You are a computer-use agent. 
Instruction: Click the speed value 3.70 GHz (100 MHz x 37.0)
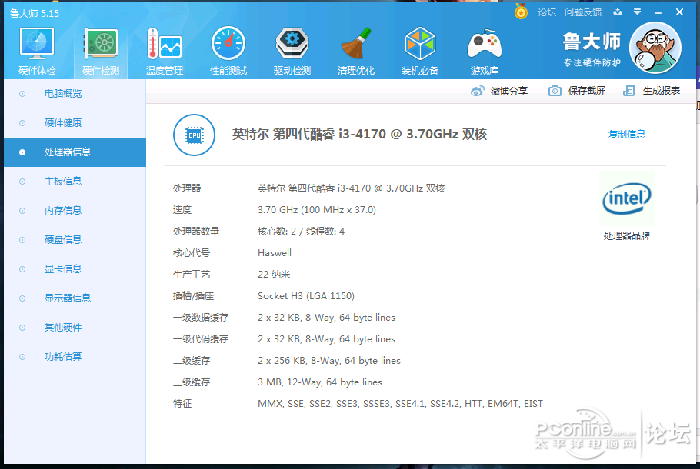click(317, 210)
